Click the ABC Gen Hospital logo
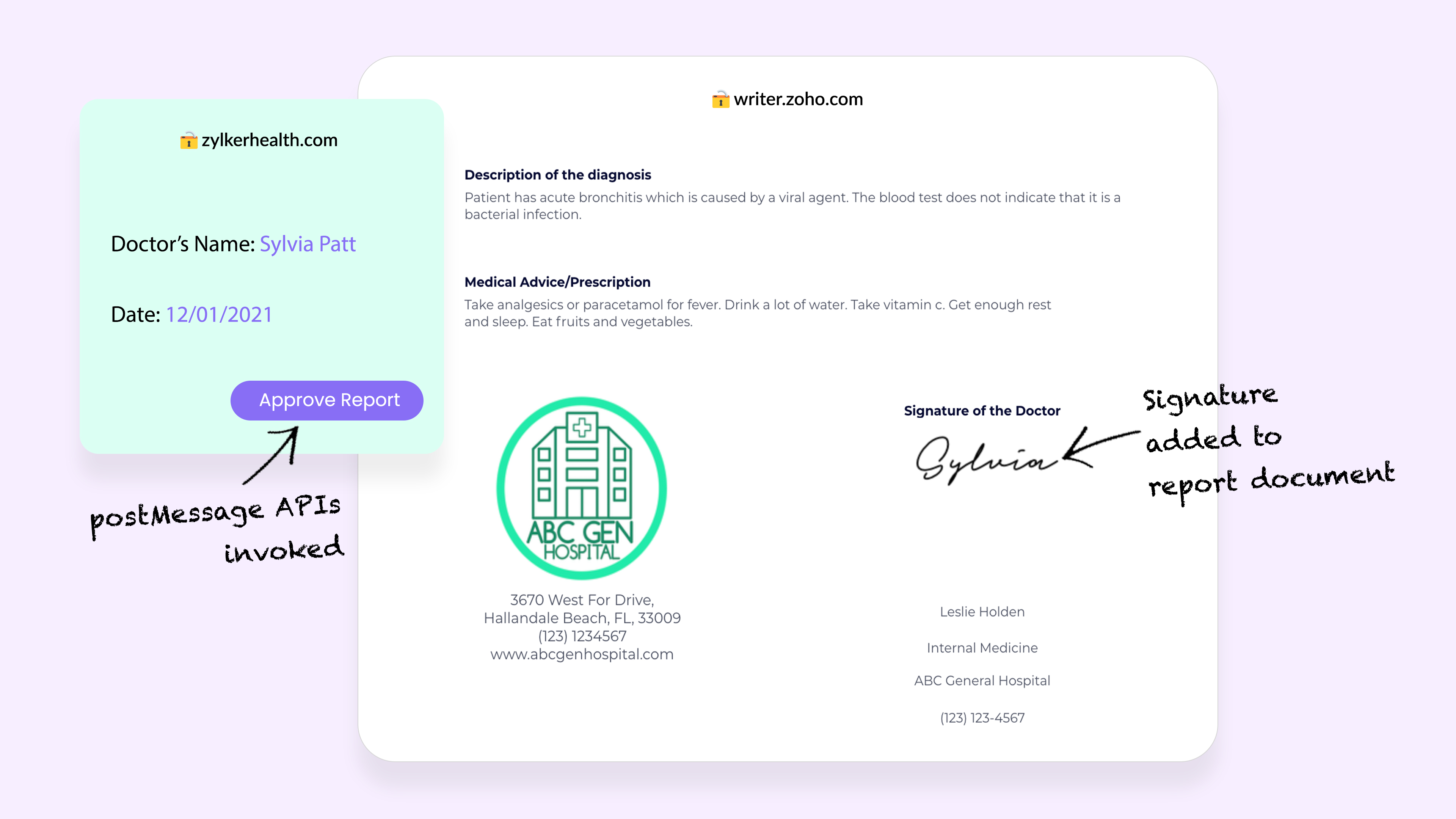This screenshot has height=819, width=1456. click(582, 488)
